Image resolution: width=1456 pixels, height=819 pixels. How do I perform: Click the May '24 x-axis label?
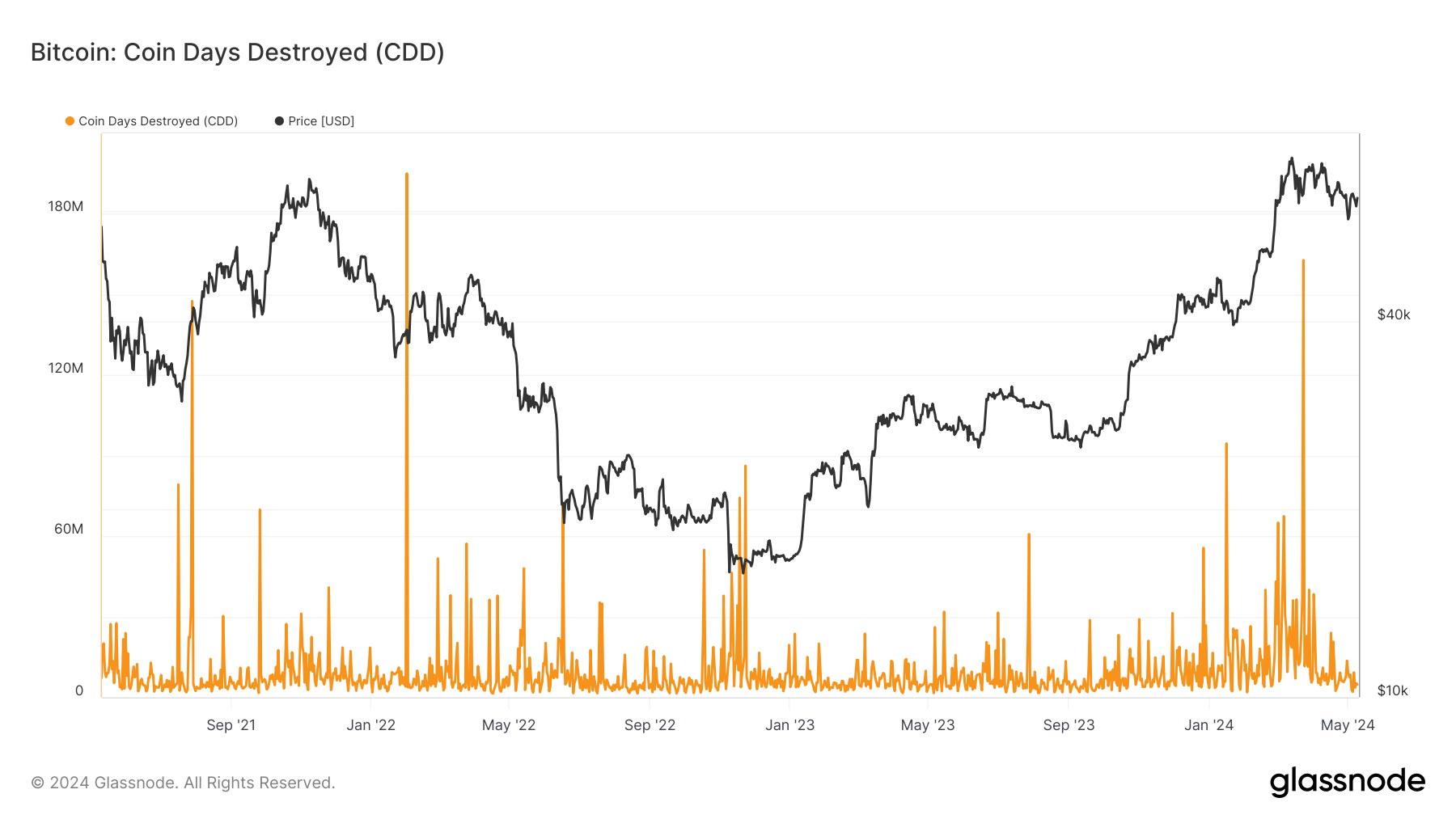click(1348, 725)
